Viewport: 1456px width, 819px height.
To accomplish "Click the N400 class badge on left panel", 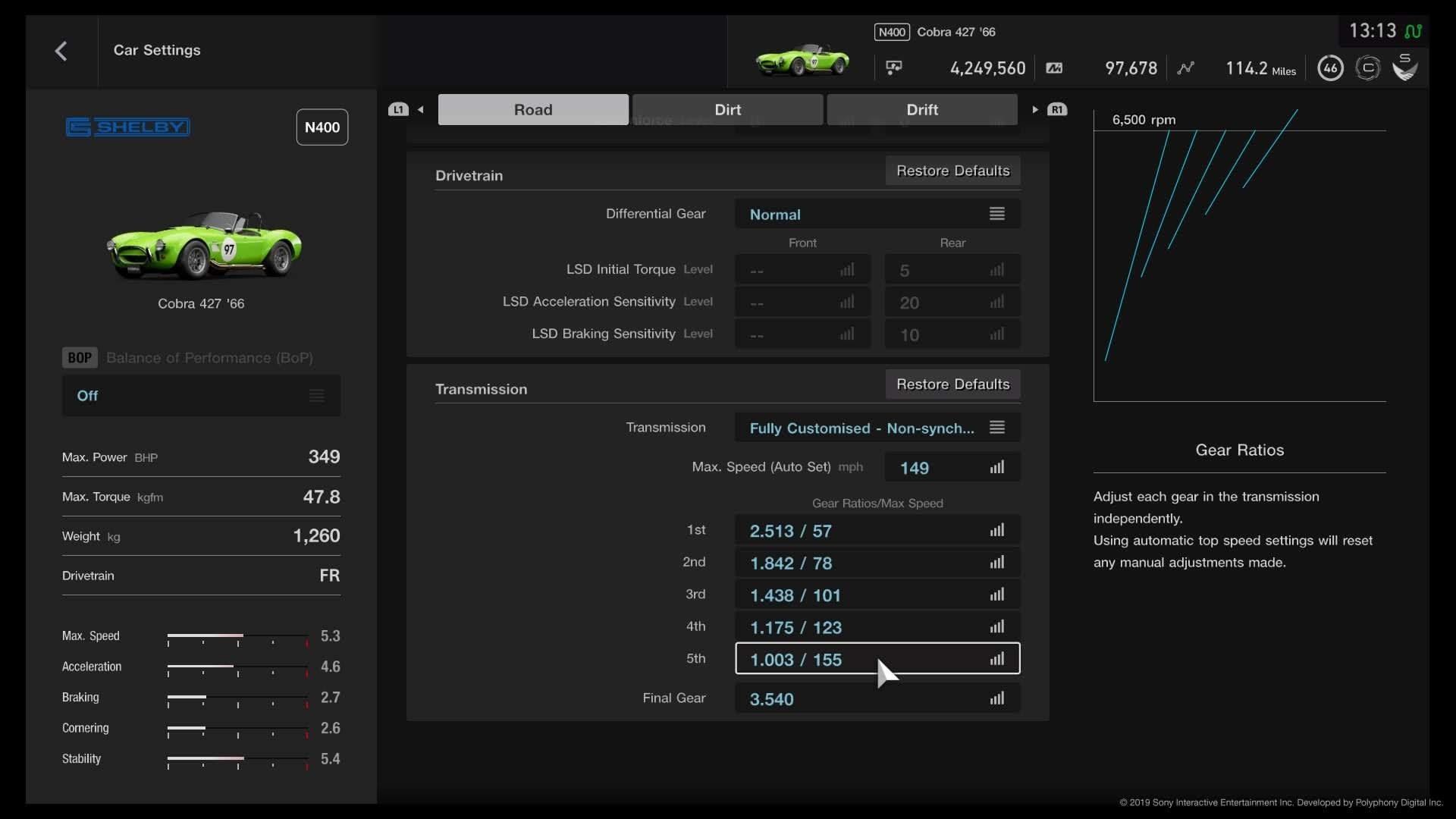I will [x=322, y=127].
